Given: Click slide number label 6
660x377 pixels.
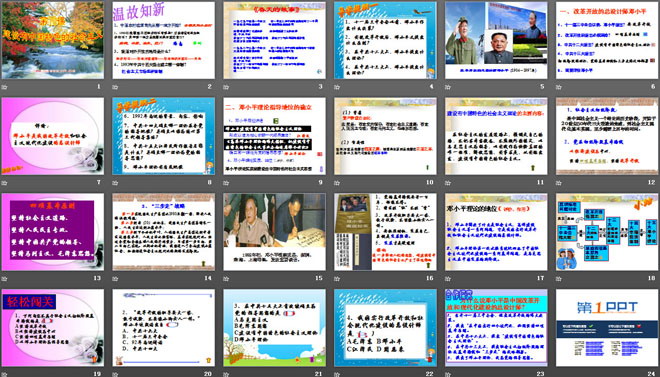Looking at the screenshot, I should click(653, 87).
